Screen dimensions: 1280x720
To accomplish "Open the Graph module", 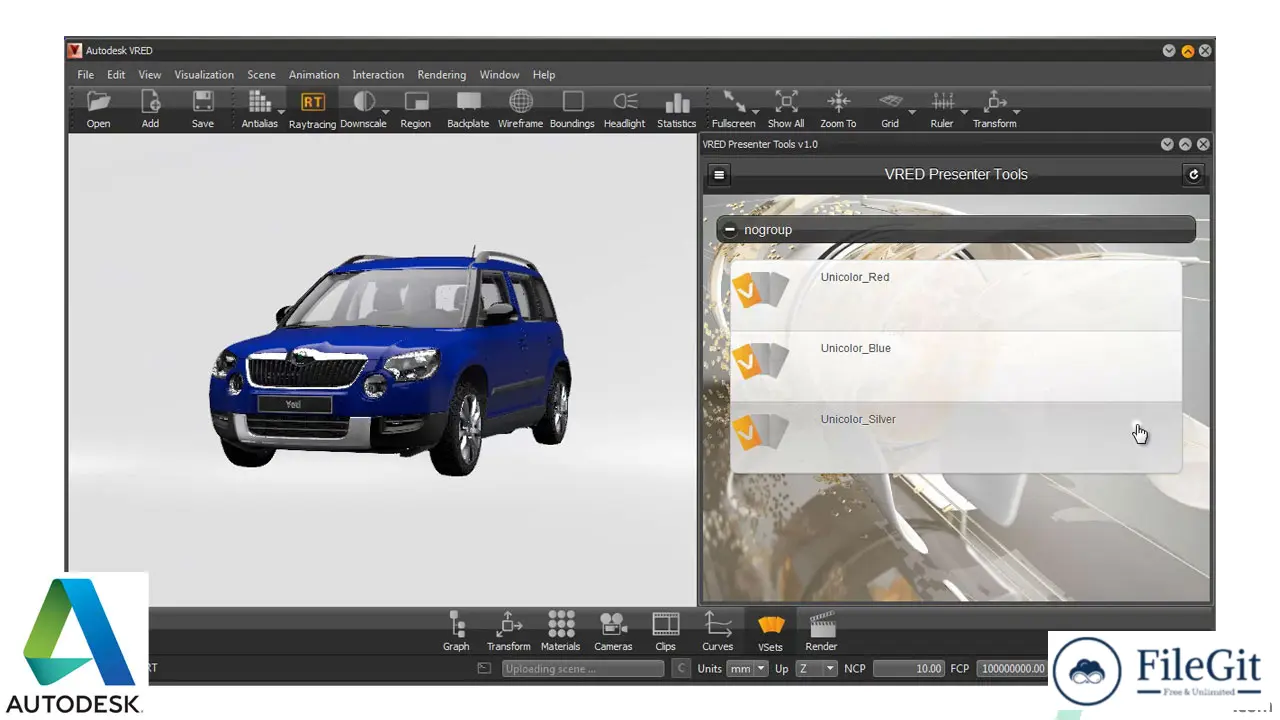I will pos(456,632).
